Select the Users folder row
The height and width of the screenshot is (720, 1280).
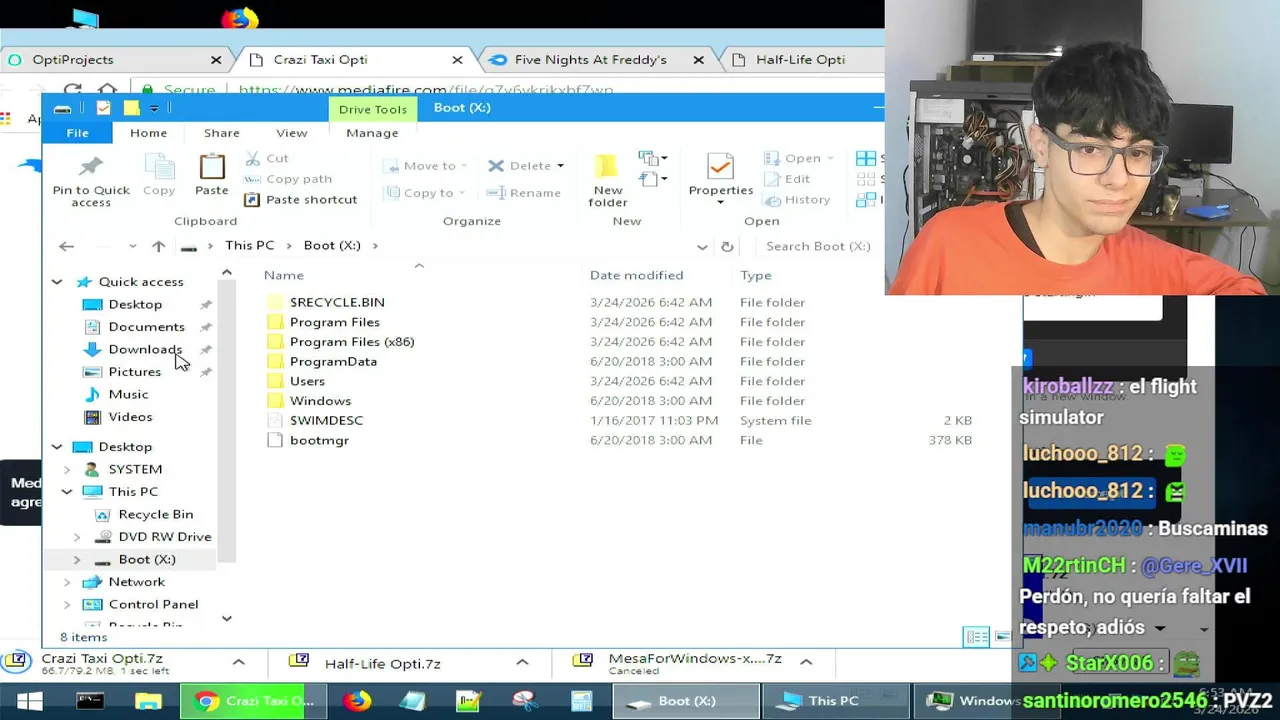pyautogui.click(x=620, y=381)
